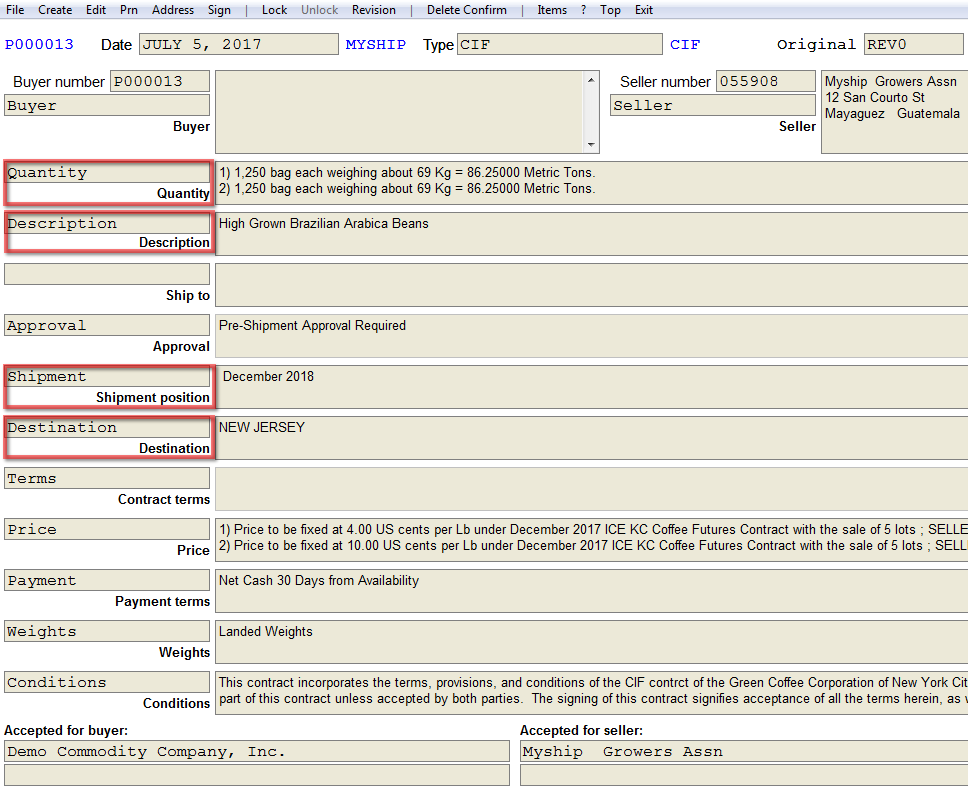The width and height of the screenshot is (968, 790).
Task: Click Demo Commodity Company, Inc. buyer field
Action: (257, 752)
